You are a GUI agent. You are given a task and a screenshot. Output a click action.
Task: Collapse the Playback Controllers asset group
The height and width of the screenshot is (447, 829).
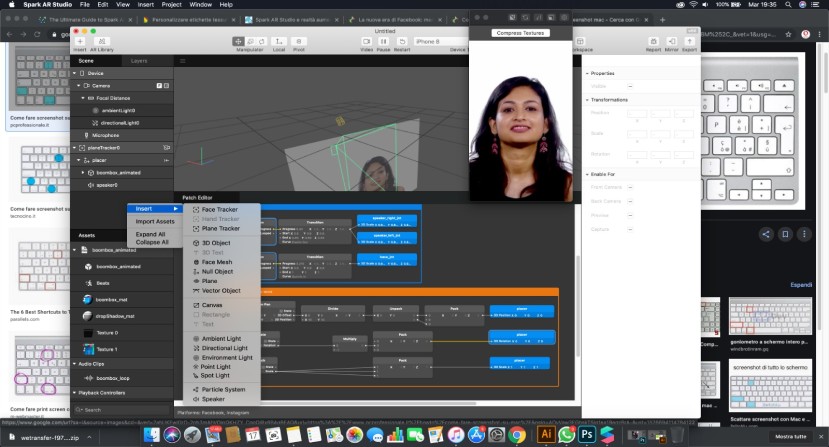tap(75, 393)
